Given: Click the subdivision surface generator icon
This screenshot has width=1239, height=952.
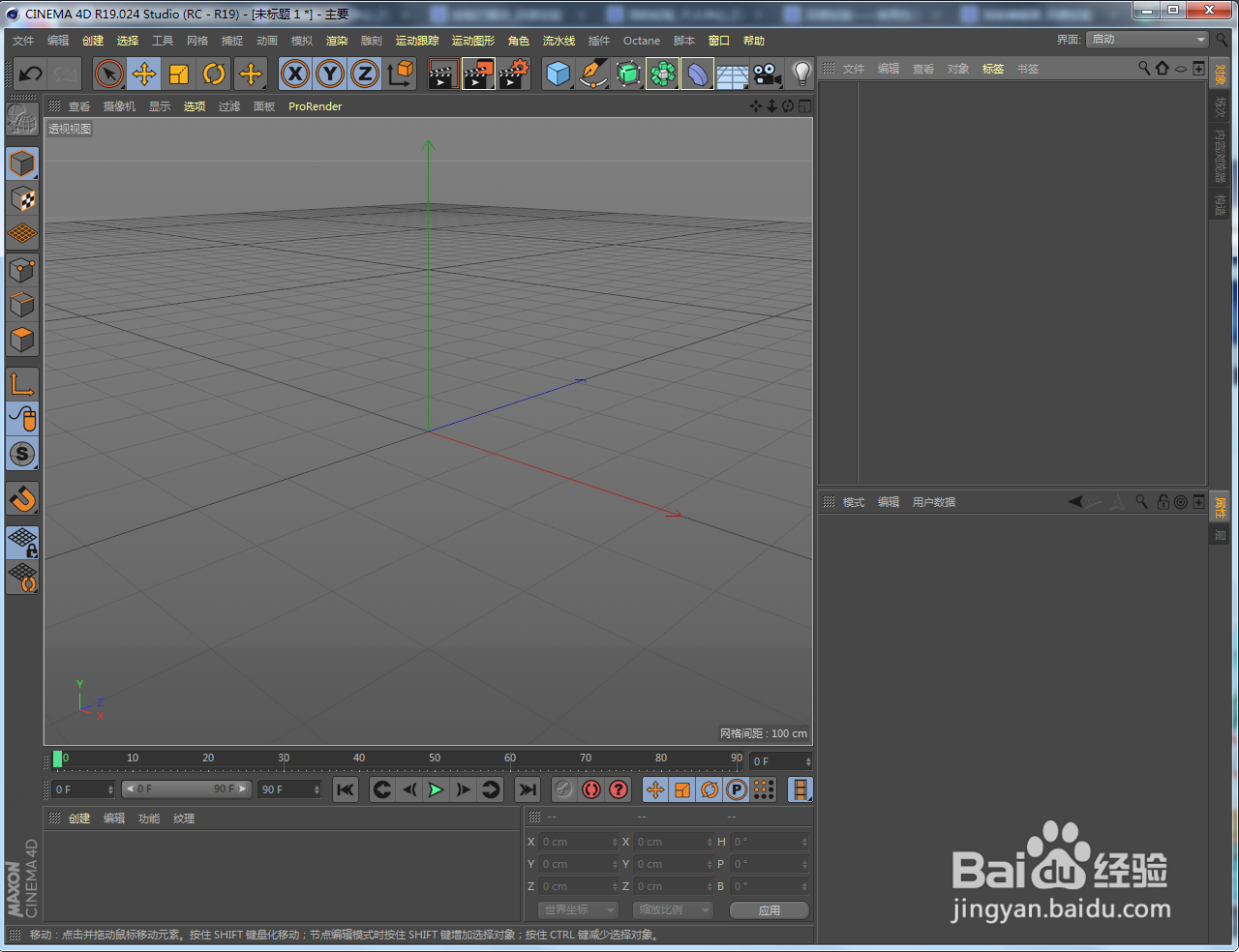Looking at the screenshot, I should [x=628, y=74].
